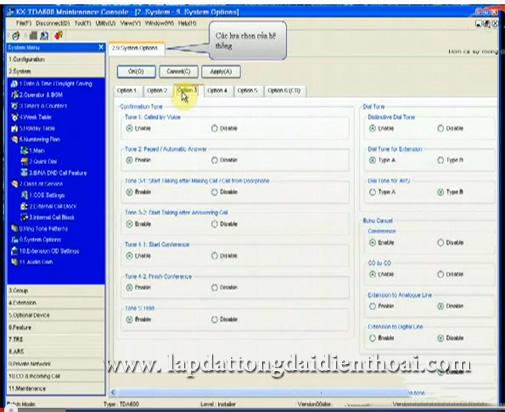505x412 pixels.
Task: Open Holiday Table sidebar icon
Action: point(14,128)
